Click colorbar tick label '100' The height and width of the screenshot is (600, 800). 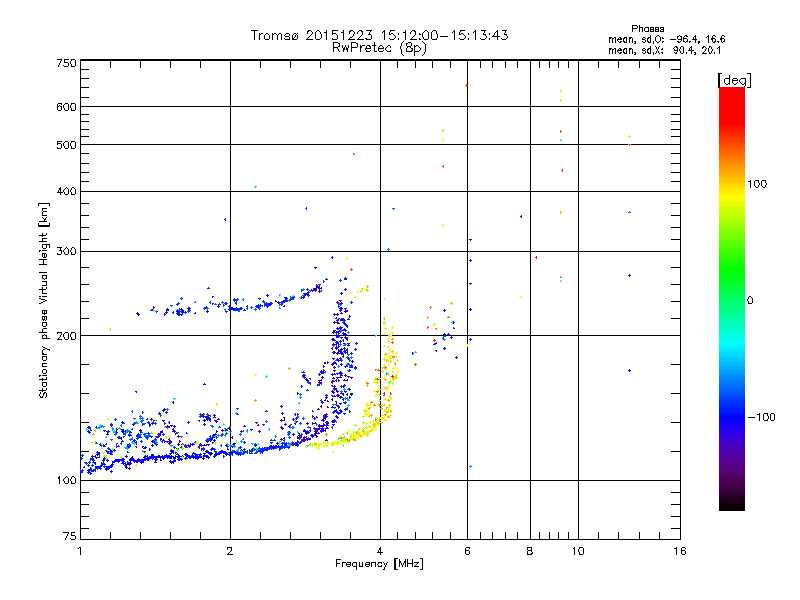[x=757, y=184]
